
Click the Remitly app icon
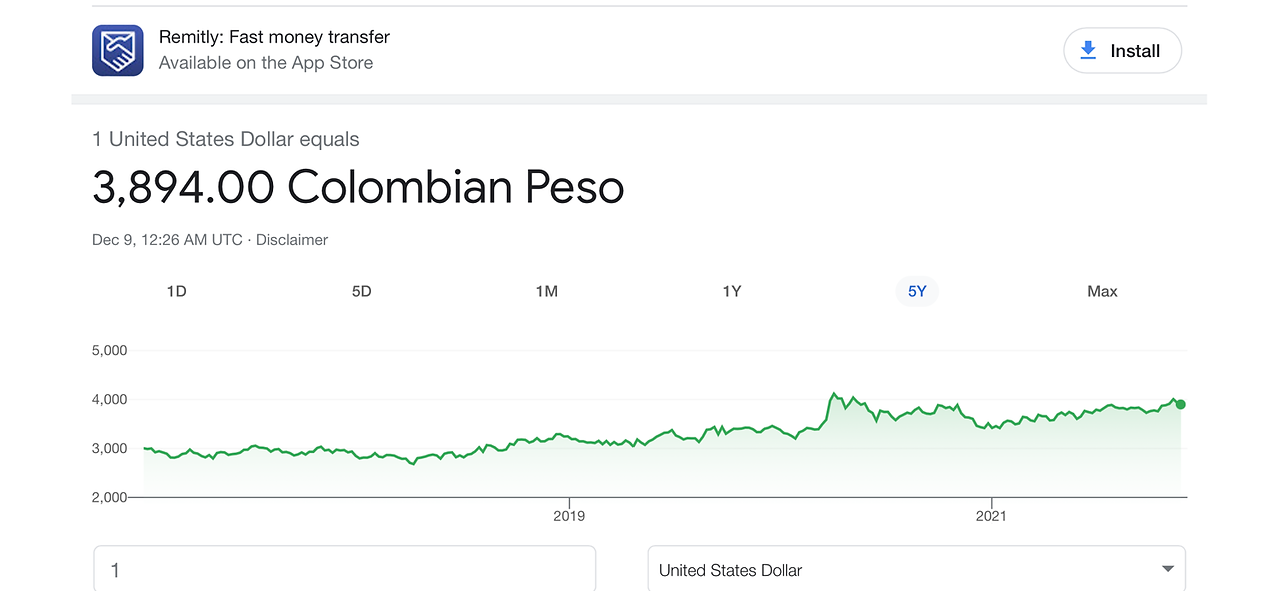(118, 50)
